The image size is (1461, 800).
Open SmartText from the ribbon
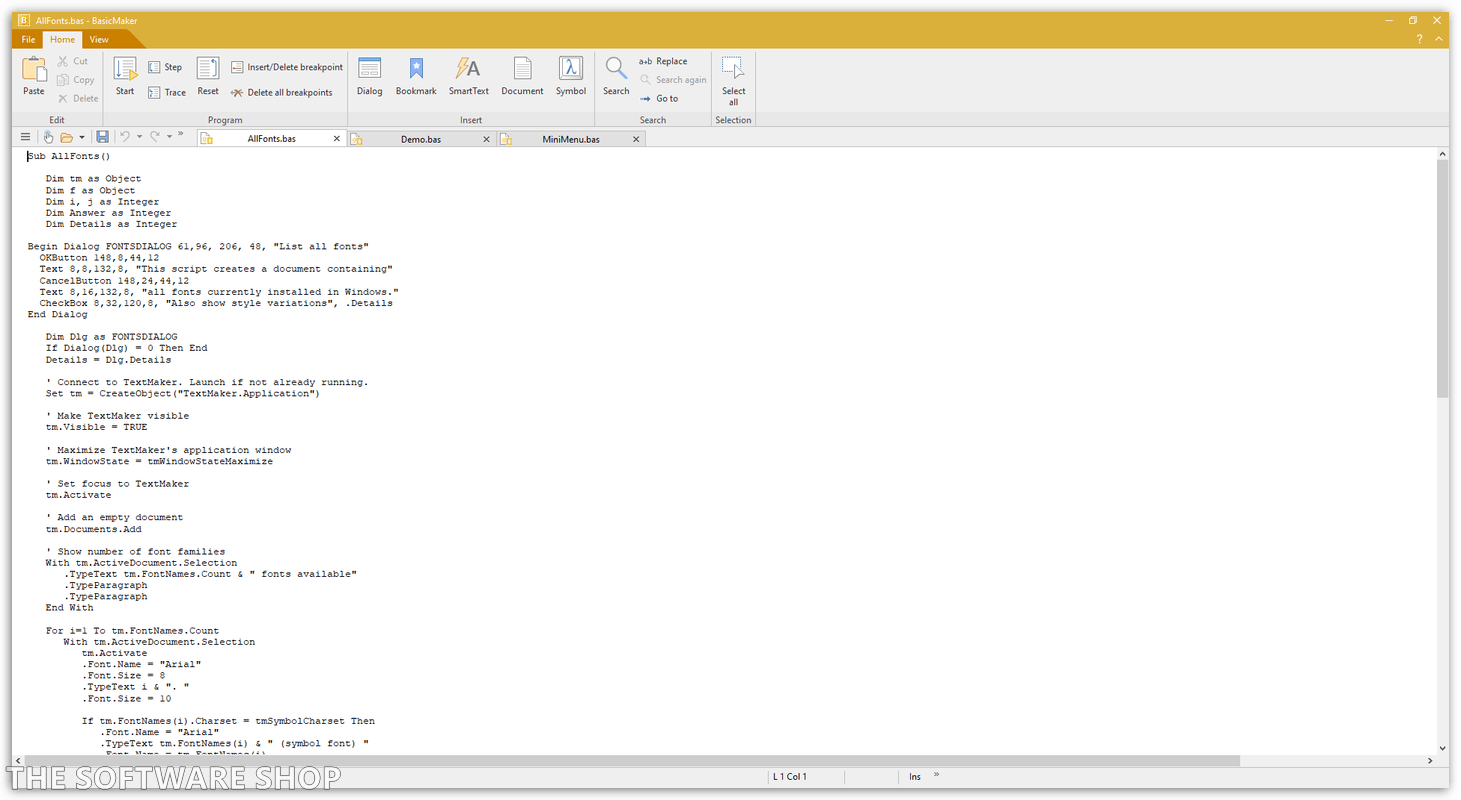click(x=468, y=76)
